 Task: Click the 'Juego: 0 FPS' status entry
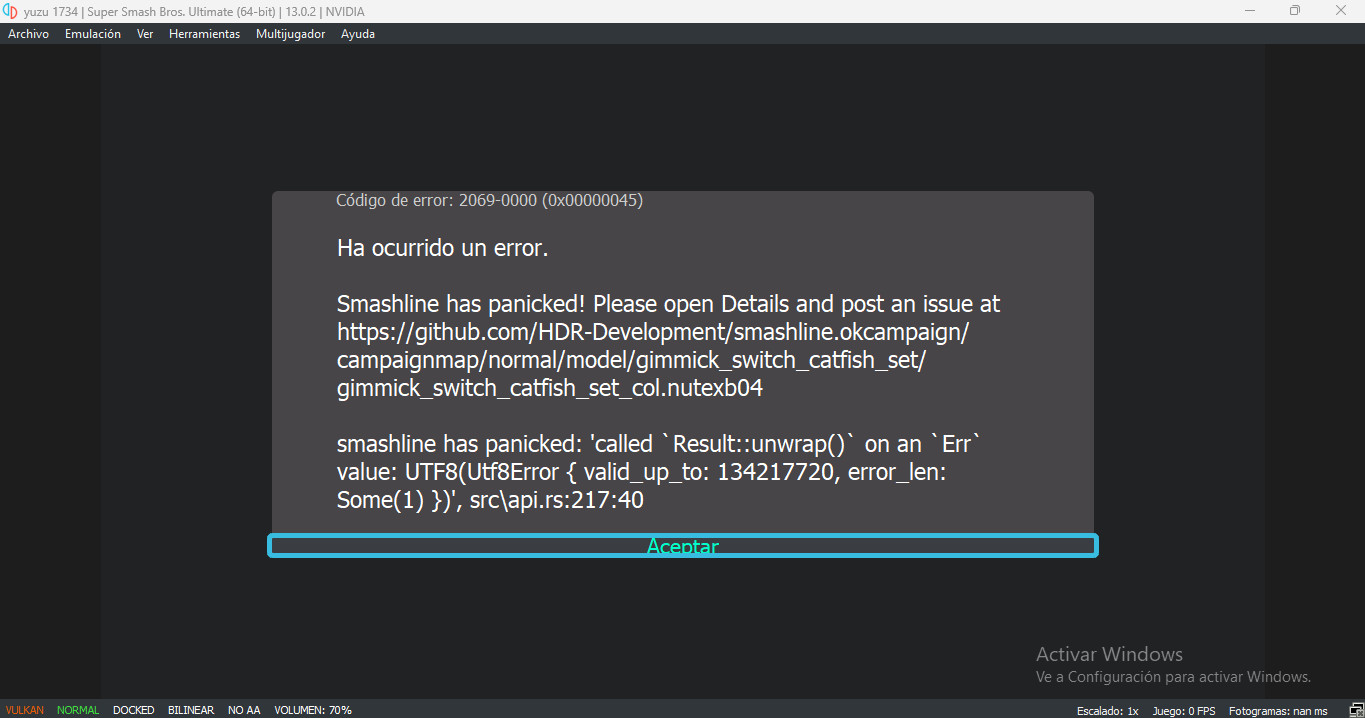coord(1184,711)
